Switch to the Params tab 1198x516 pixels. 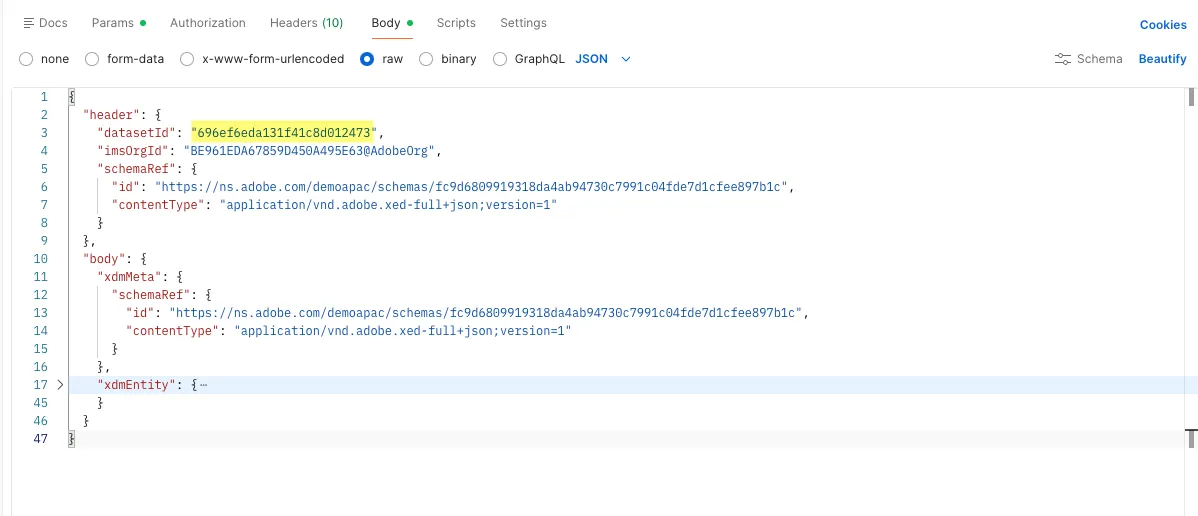click(118, 23)
